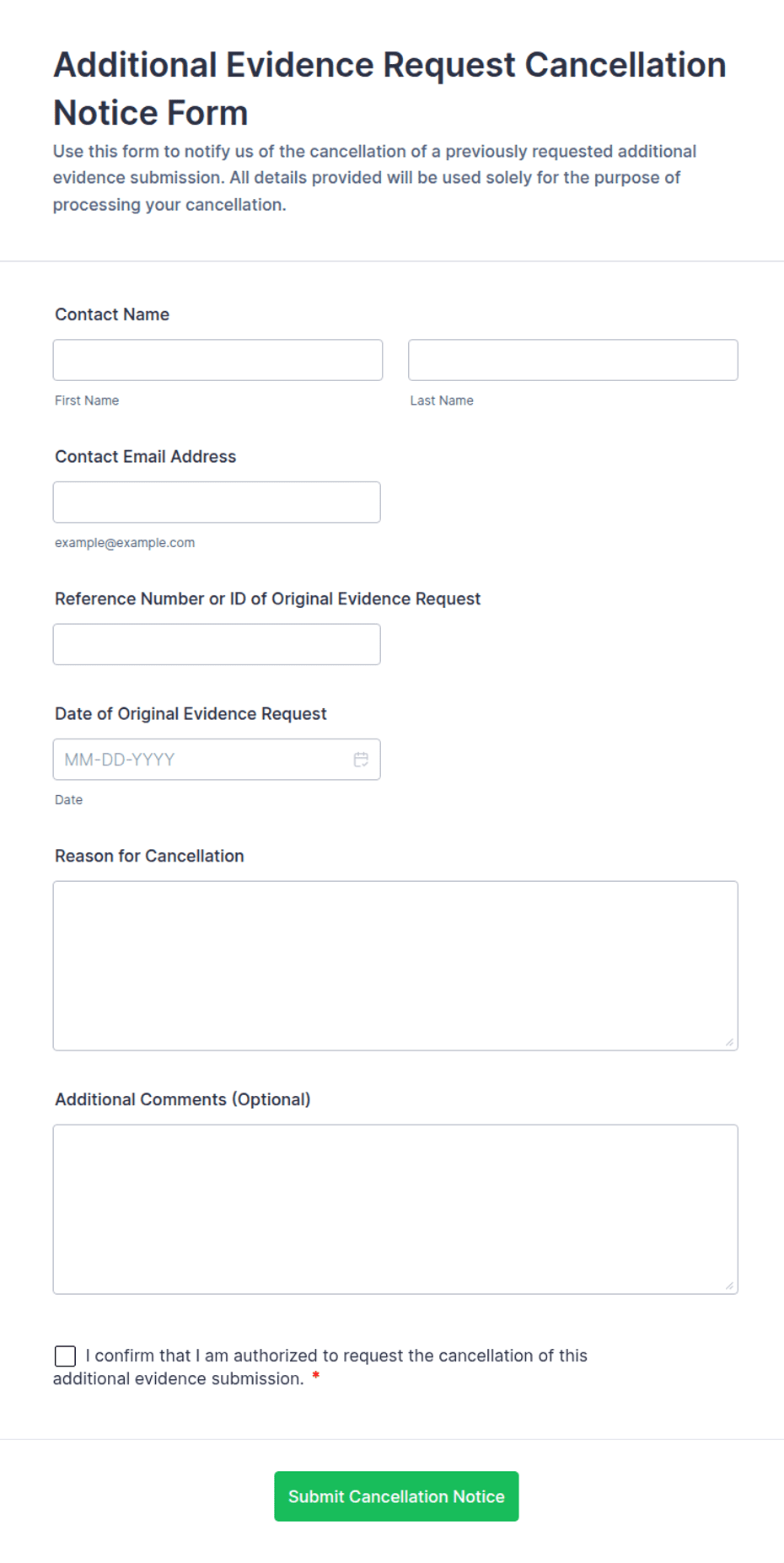Click the Date of Original Evidence Request label
Screen dimensions: 784x1563
tap(191, 714)
